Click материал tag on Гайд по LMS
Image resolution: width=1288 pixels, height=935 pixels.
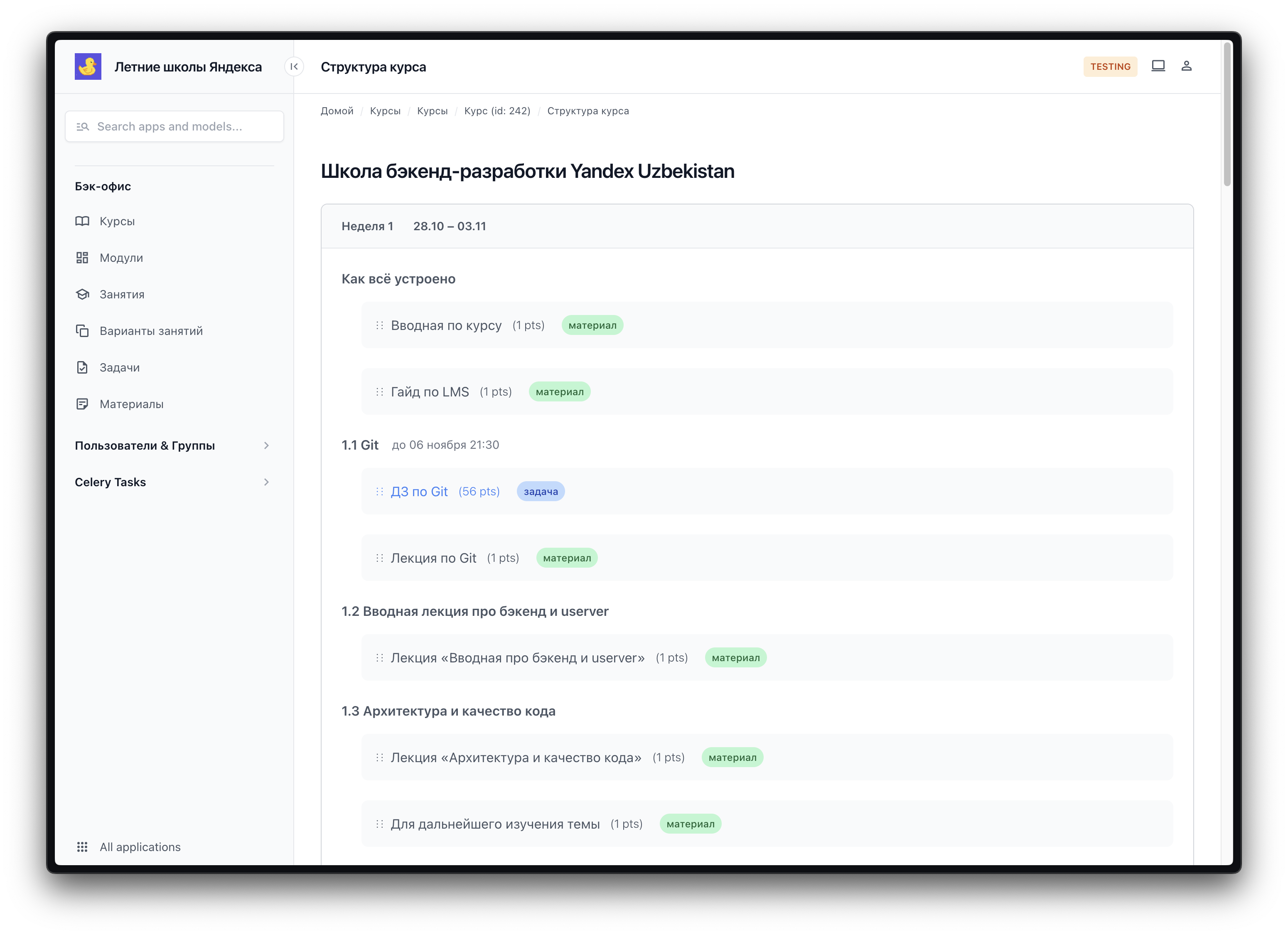[x=559, y=392]
